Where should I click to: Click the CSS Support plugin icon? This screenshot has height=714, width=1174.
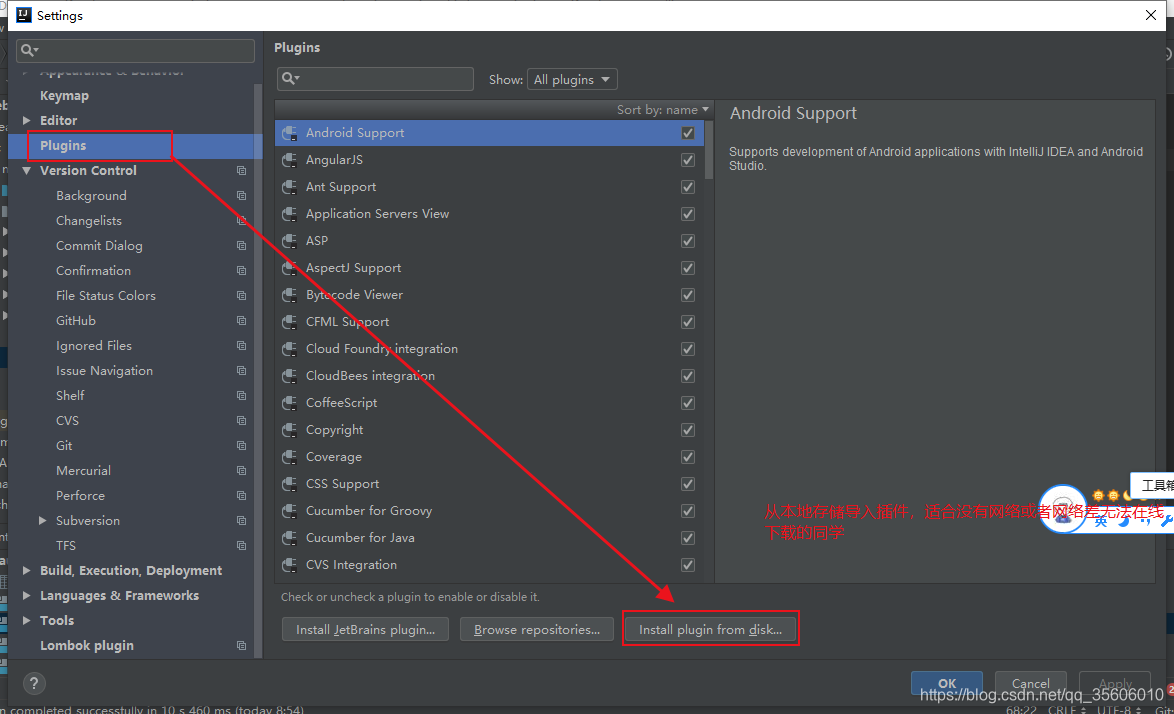(290, 484)
